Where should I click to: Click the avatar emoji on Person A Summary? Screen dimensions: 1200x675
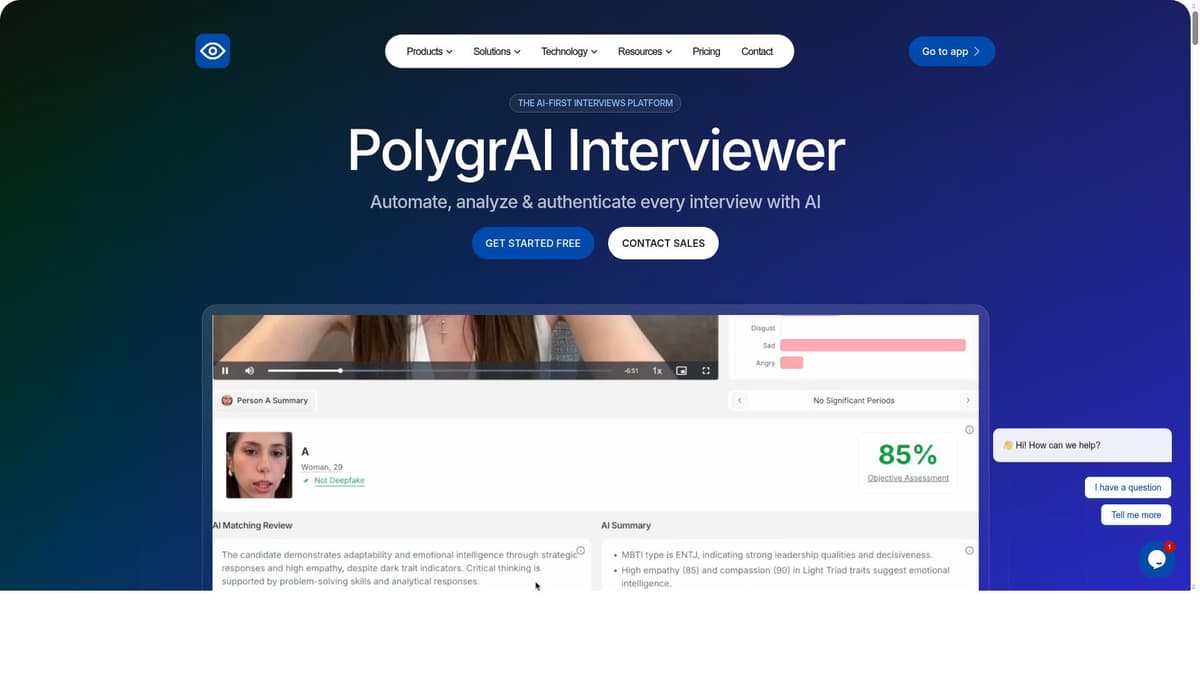227,400
